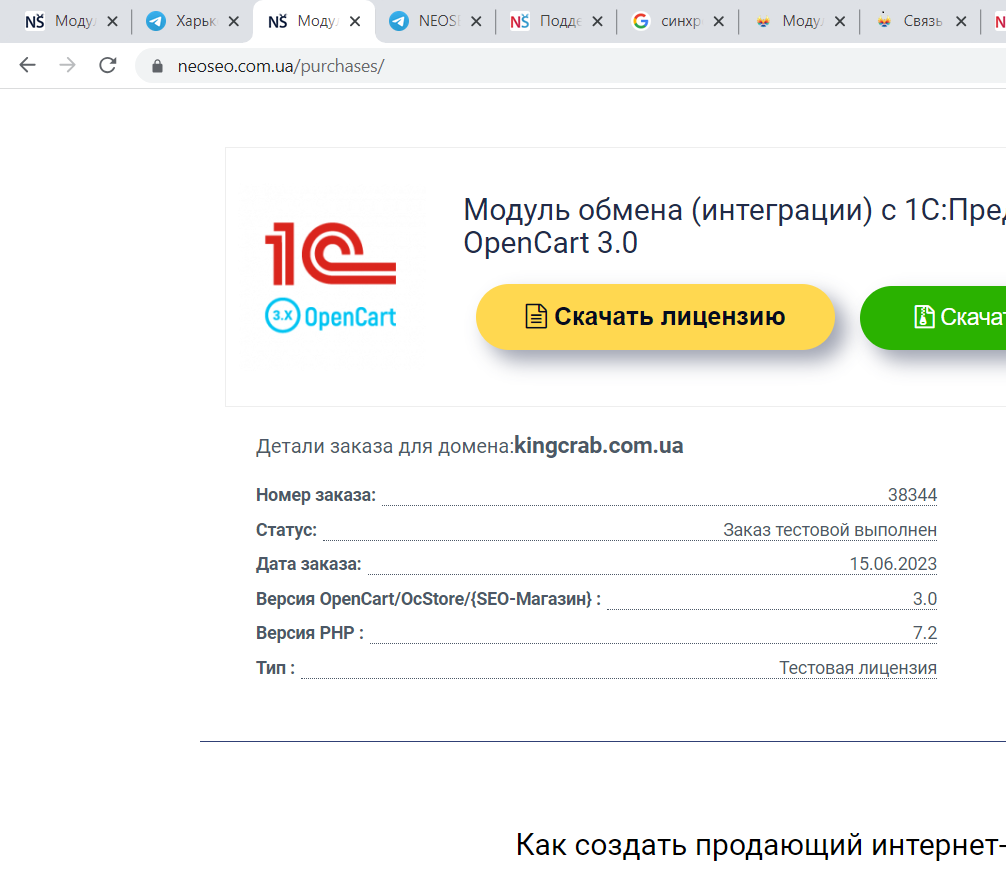1006x888 pixels.
Task: Click the 'Скачать лицензию' yellow button
Action: coord(655,317)
